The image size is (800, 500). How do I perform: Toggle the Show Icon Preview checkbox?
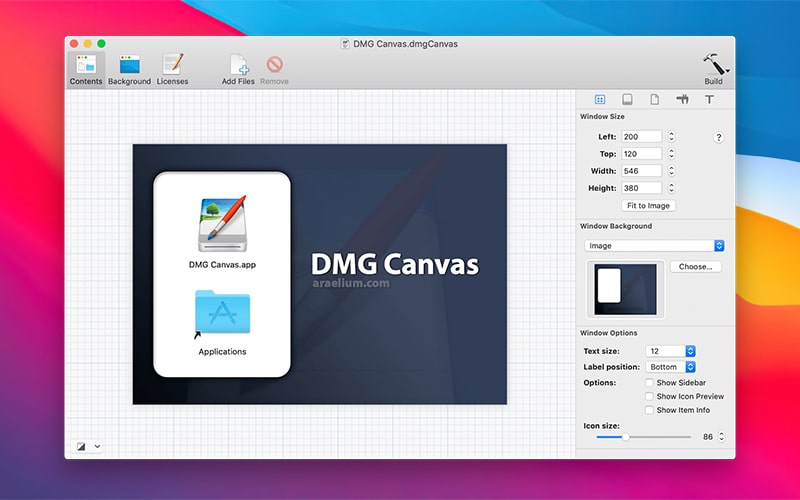click(x=649, y=397)
